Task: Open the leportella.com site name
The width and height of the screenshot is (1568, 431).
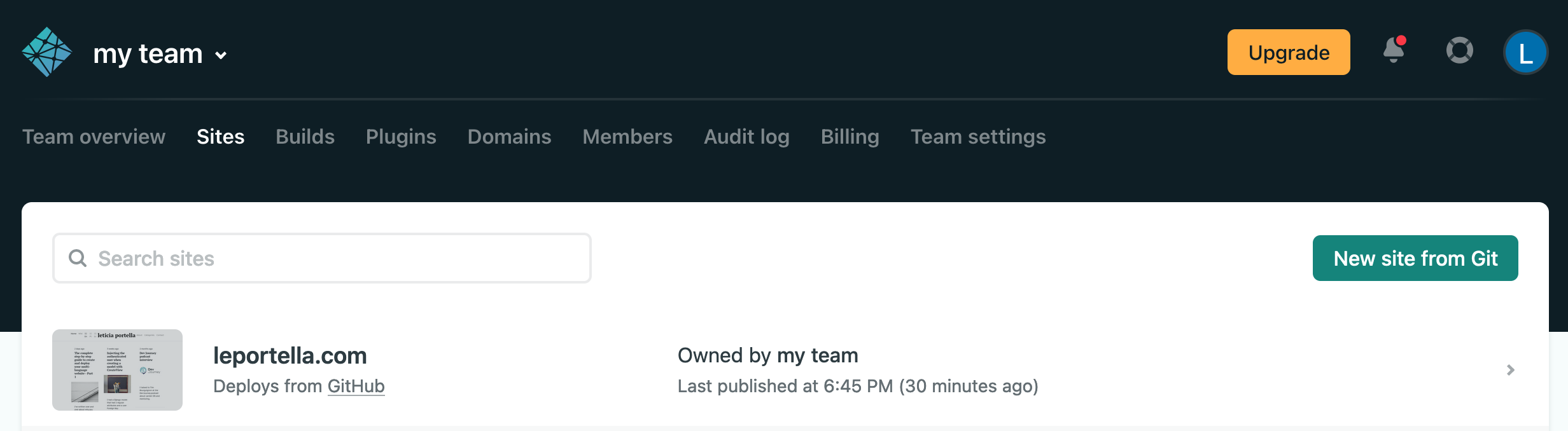Action: (x=290, y=355)
